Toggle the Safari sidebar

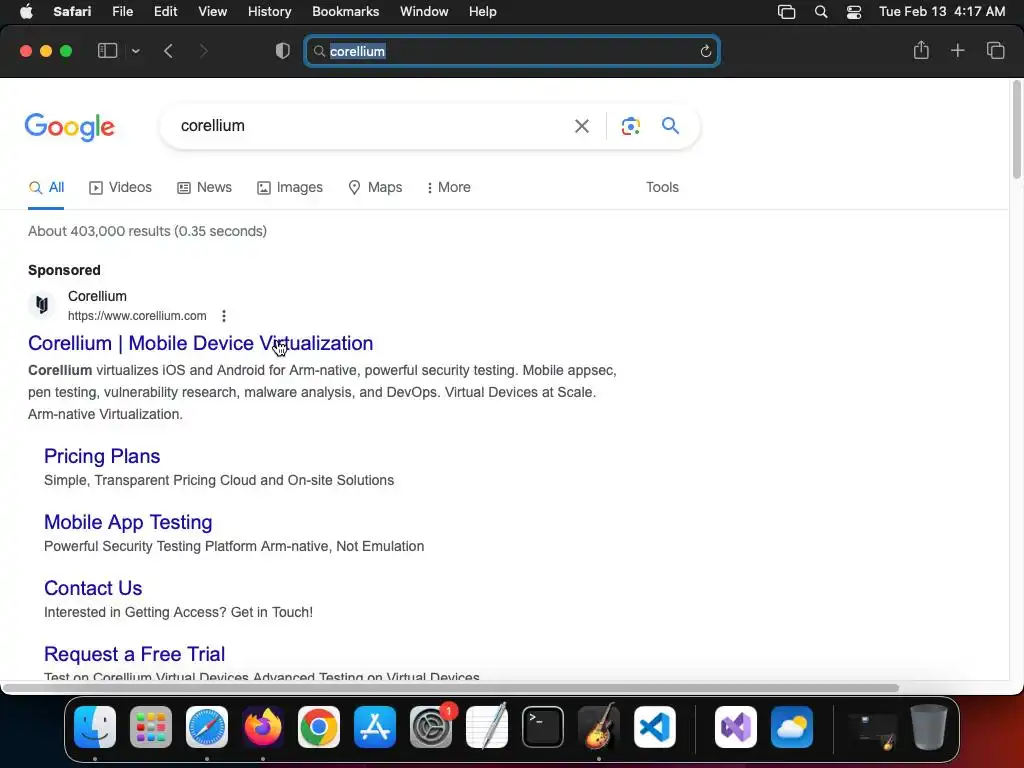(x=107, y=51)
